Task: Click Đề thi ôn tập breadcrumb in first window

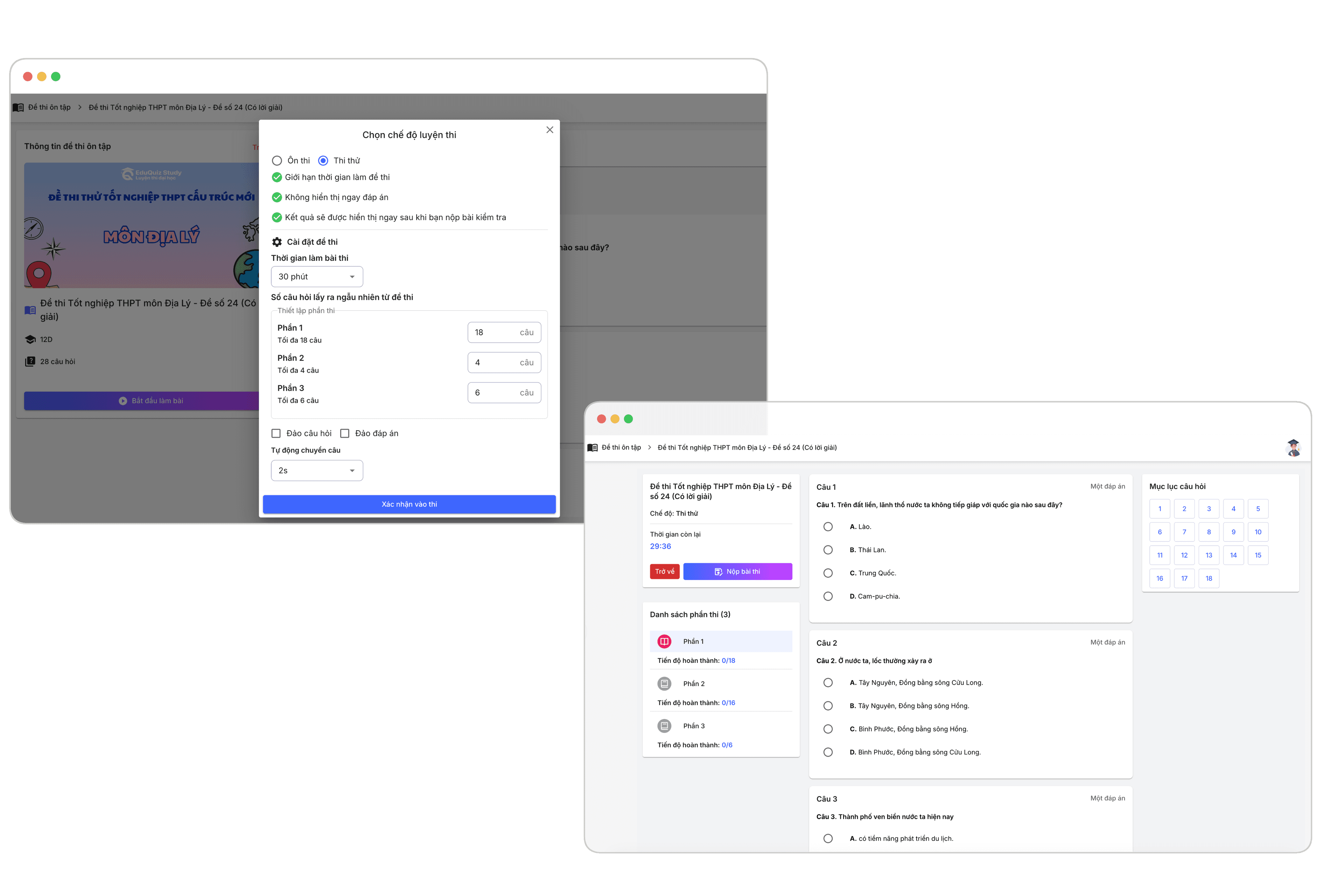Action: coord(49,107)
